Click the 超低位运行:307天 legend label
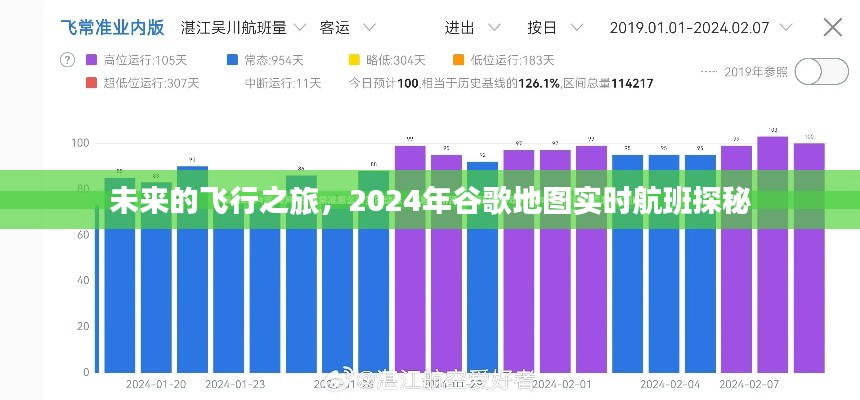 151,83
